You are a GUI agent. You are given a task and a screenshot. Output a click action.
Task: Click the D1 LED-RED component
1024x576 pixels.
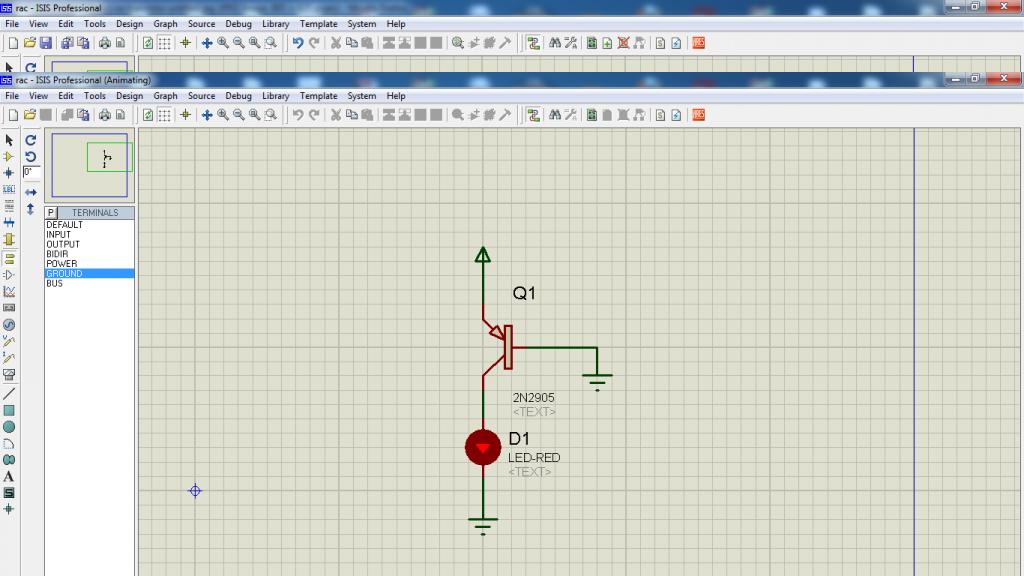pyautogui.click(x=483, y=447)
